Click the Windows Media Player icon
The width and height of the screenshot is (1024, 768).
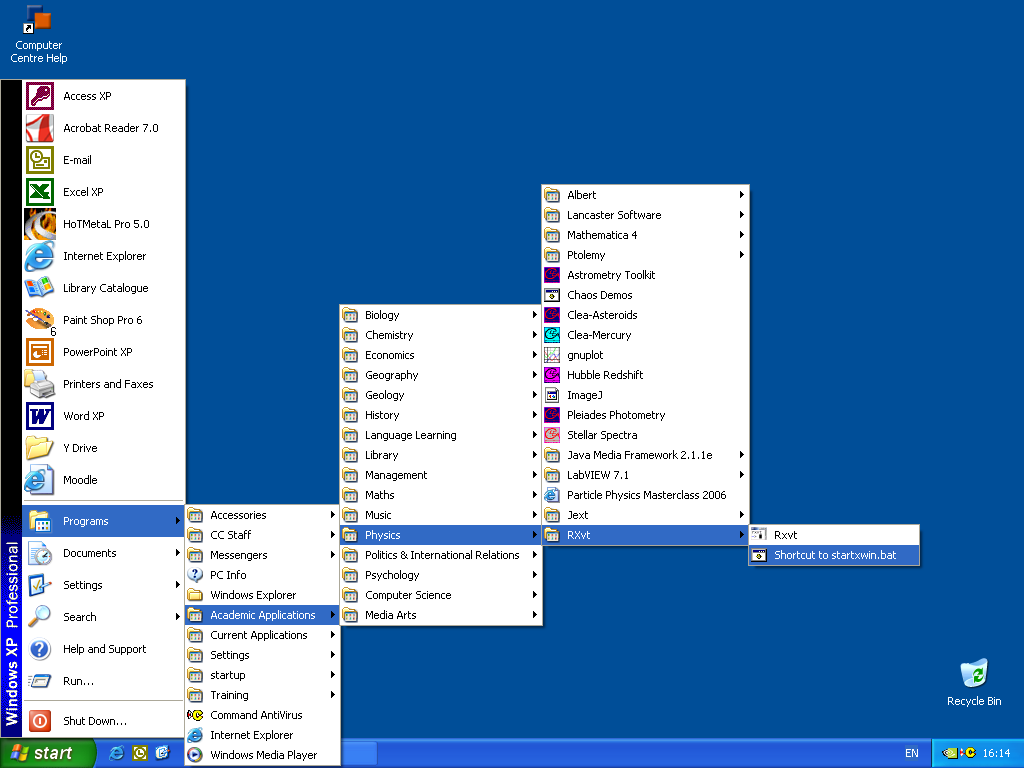pyautogui.click(x=195, y=755)
